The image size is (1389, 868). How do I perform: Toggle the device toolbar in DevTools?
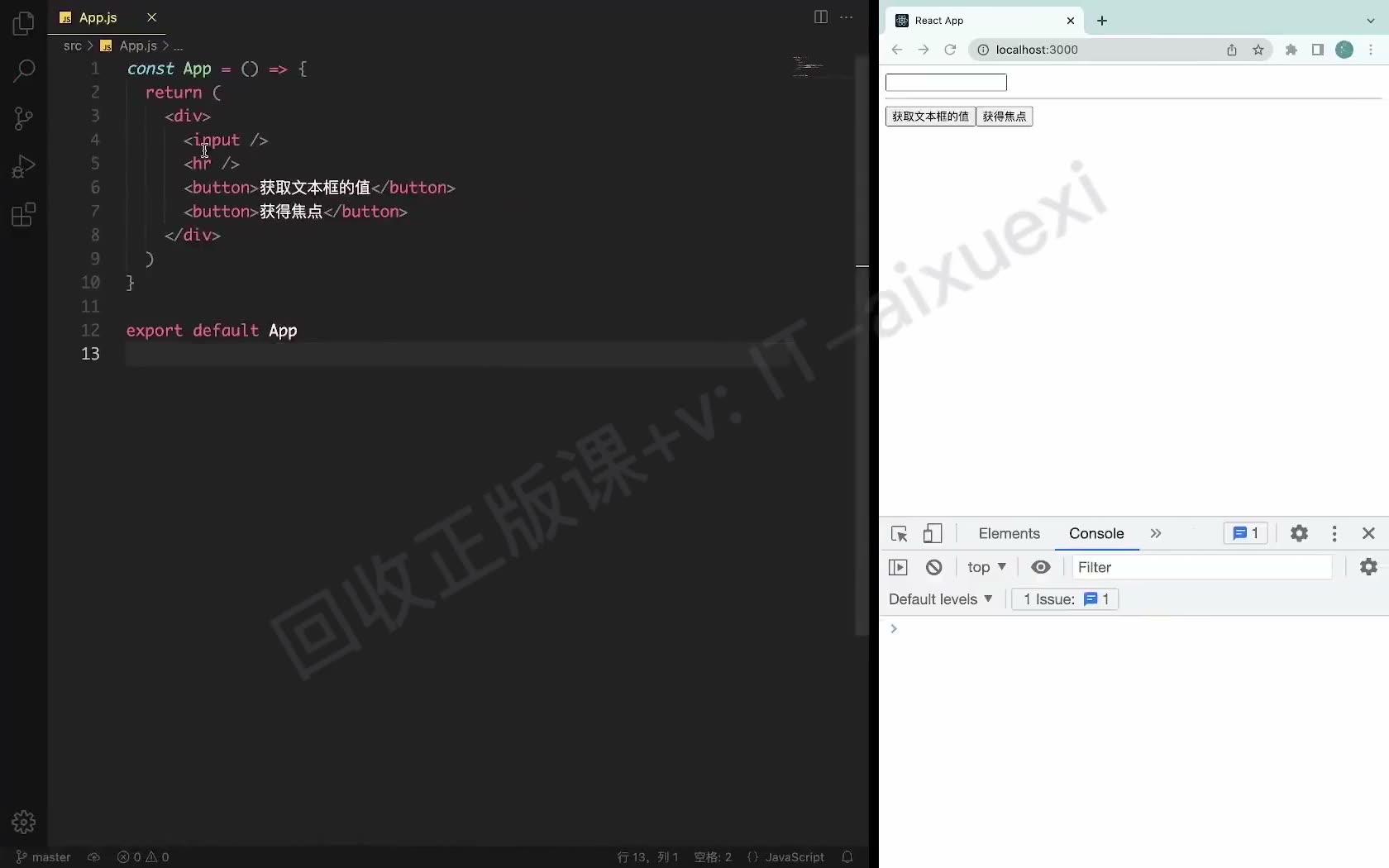point(933,534)
